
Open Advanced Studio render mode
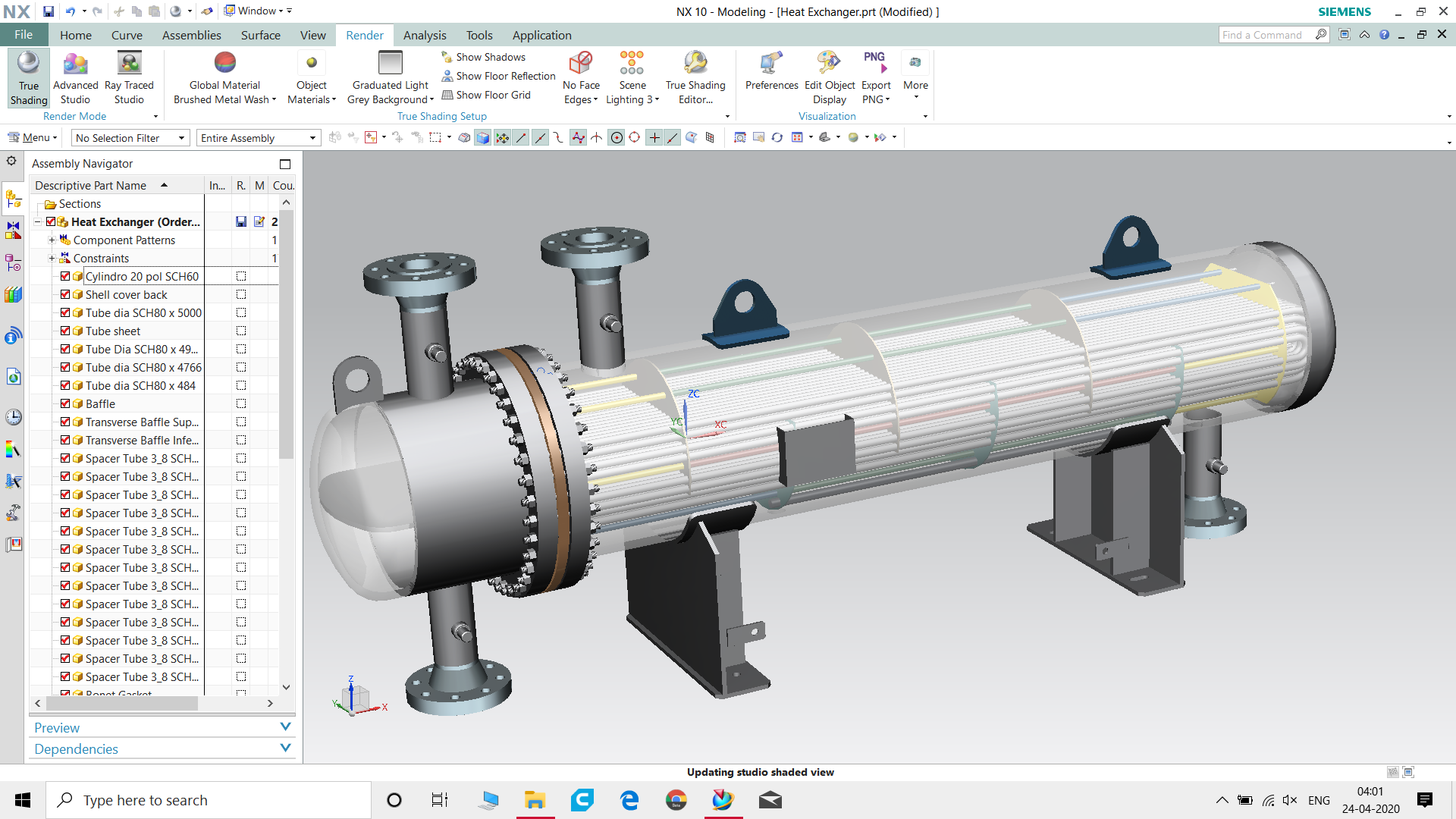[x=75, y=78]
